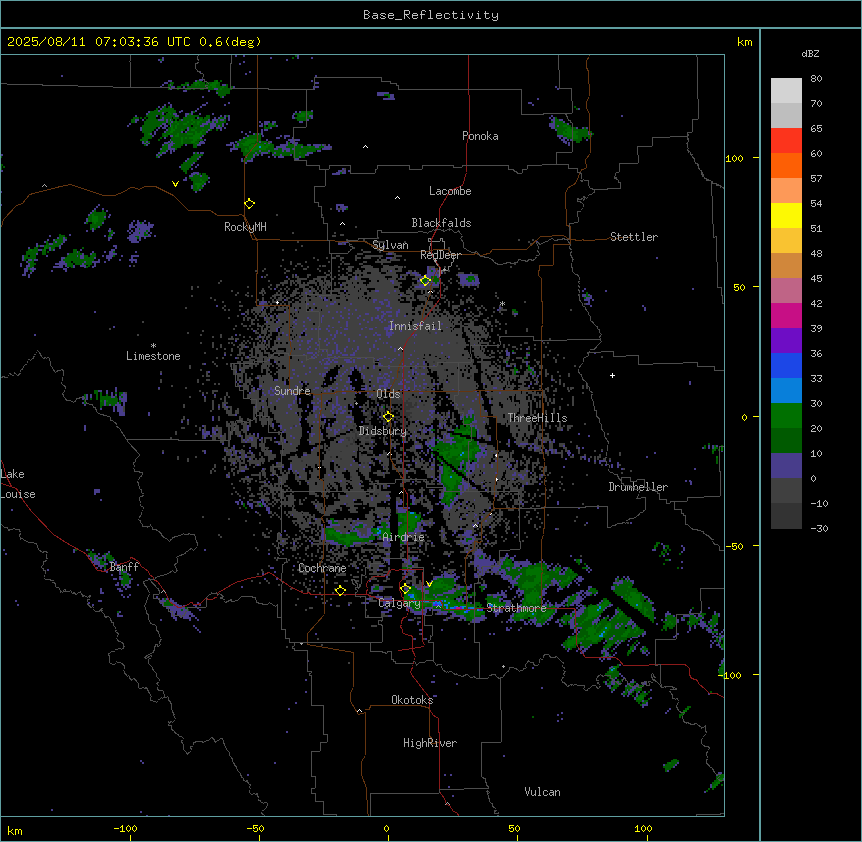Viewport: 862px width, 842px height.
Task: Click the Stettler label
Action: (634, 237)
